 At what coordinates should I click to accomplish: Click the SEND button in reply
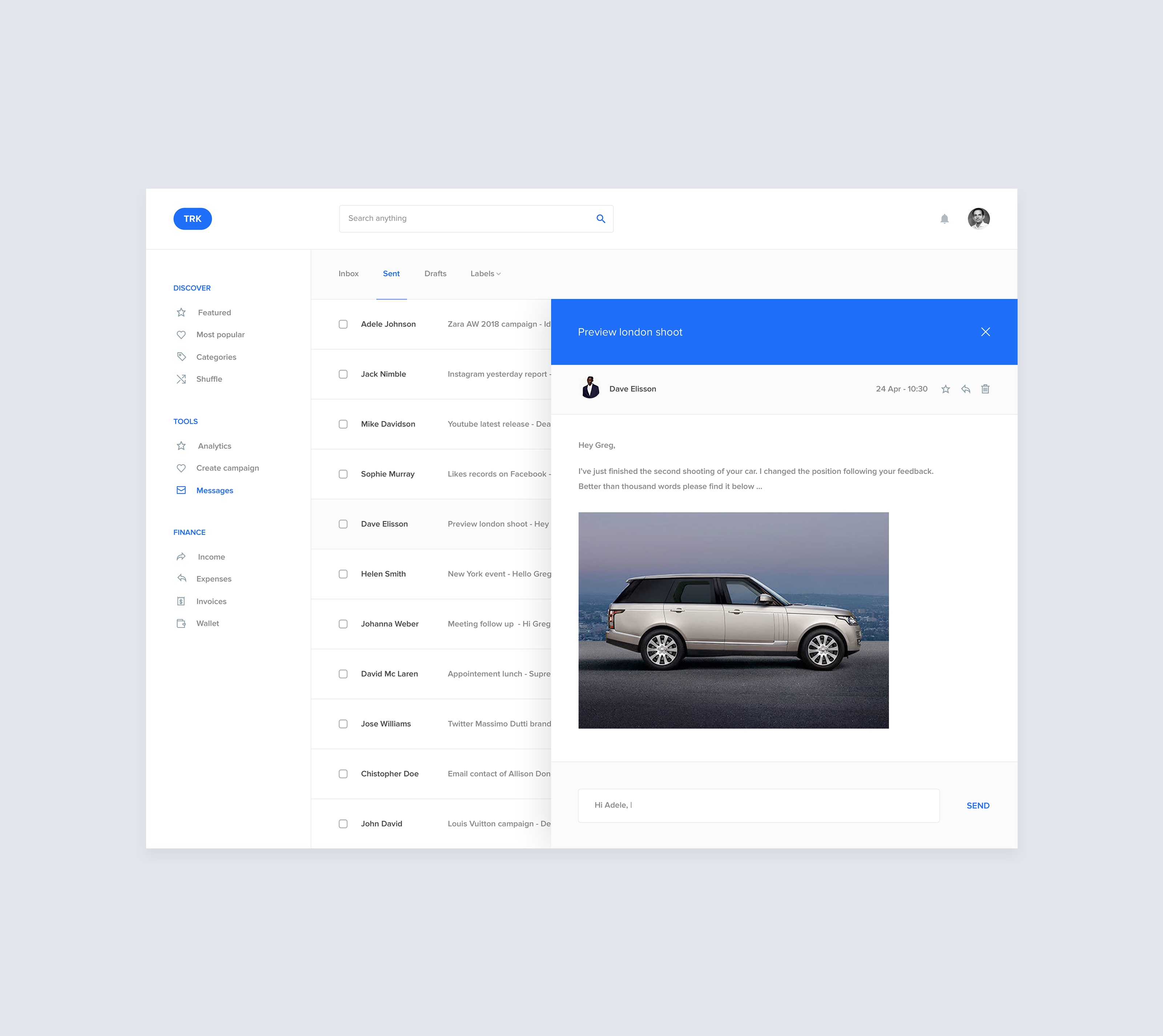(978, 805)
